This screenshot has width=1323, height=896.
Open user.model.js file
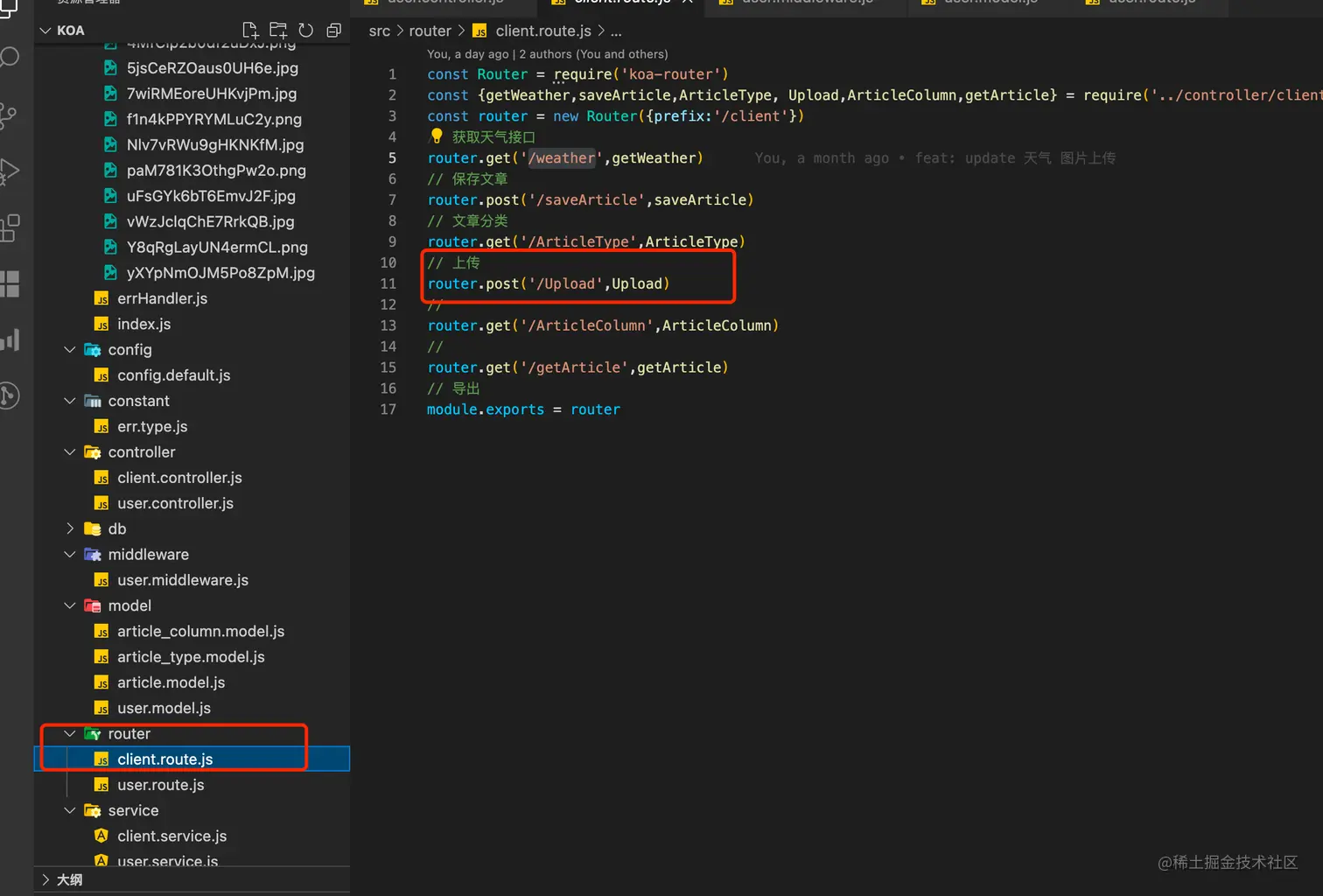pos(164,708)
